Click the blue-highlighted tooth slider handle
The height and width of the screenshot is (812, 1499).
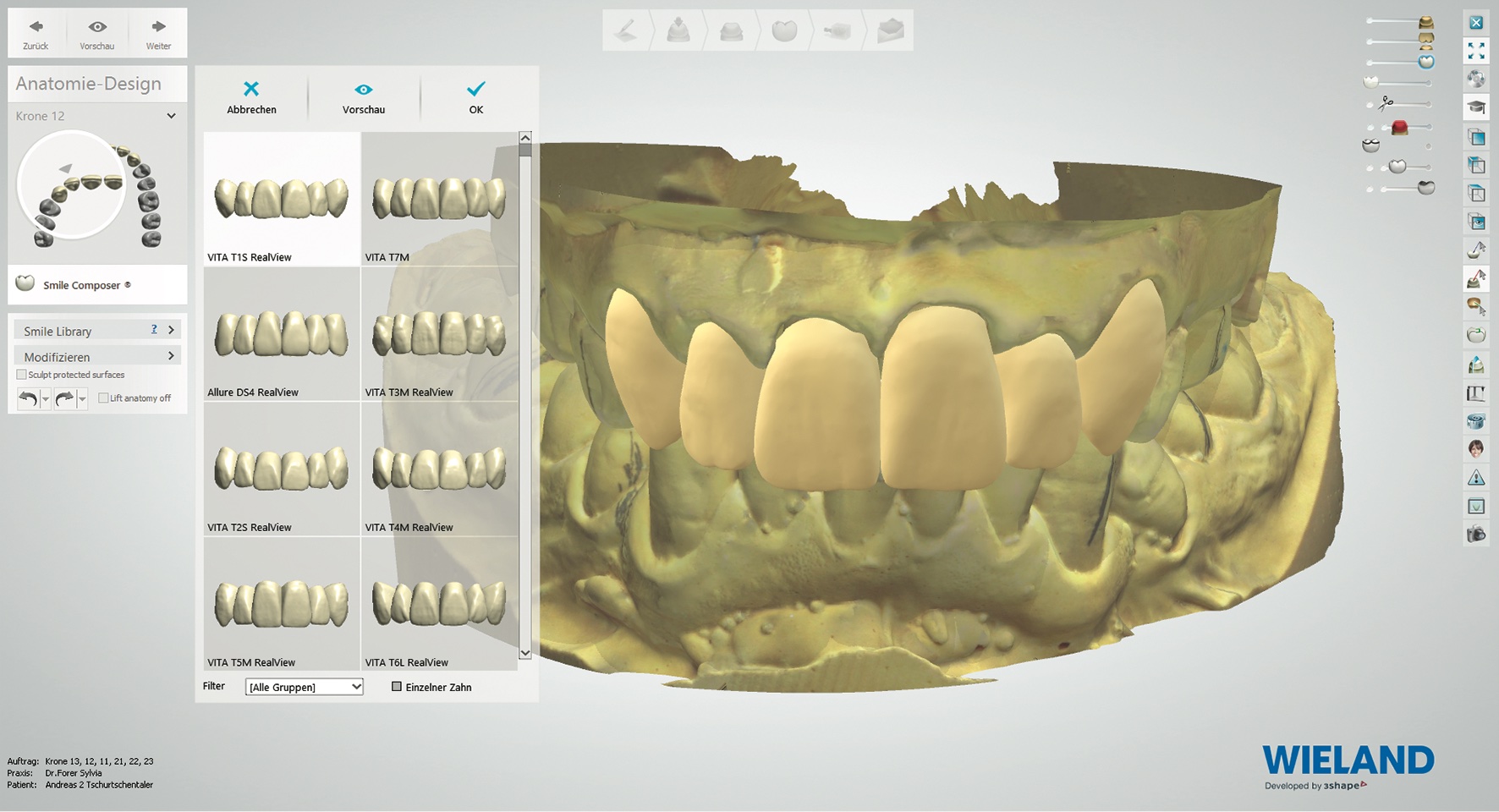1426,62
